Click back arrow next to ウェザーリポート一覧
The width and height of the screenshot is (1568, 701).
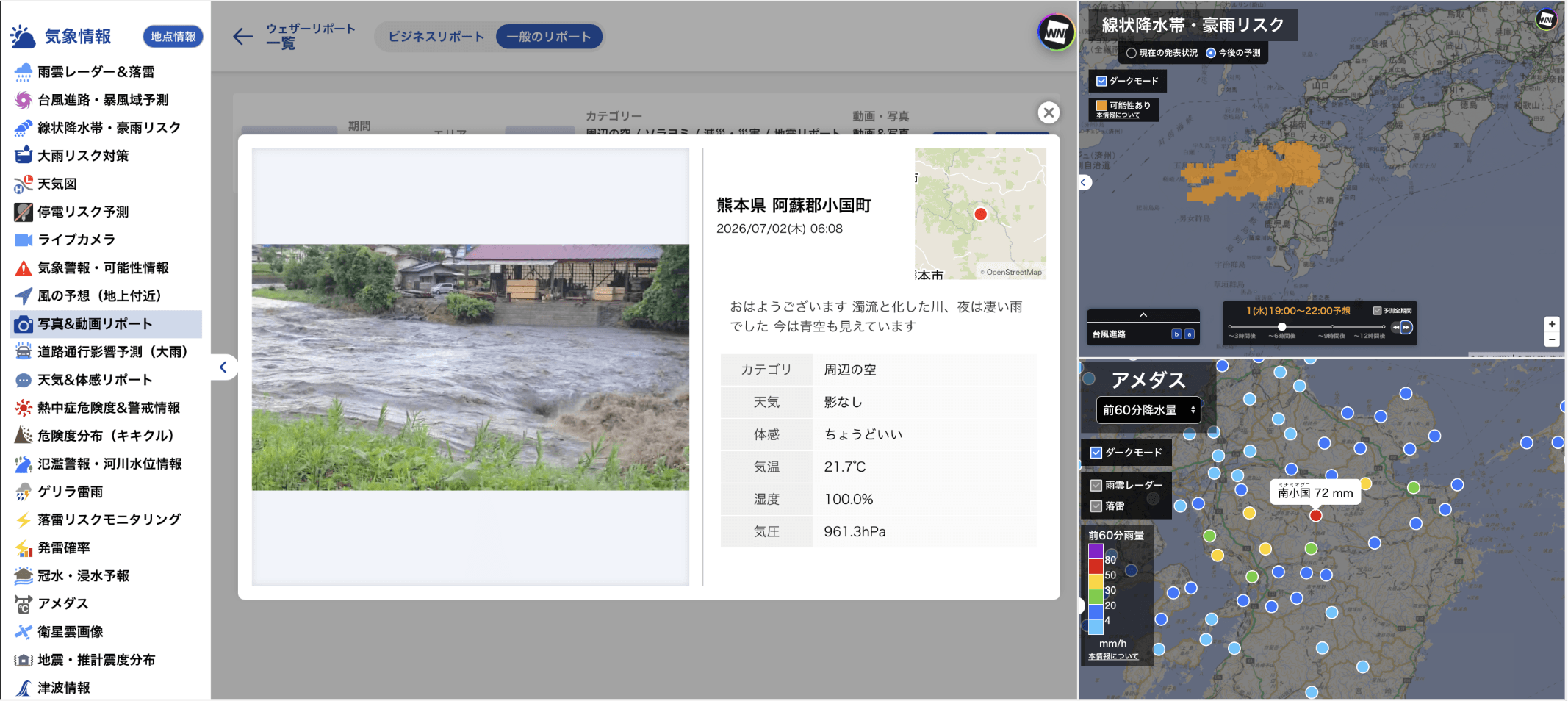point(242,37)
